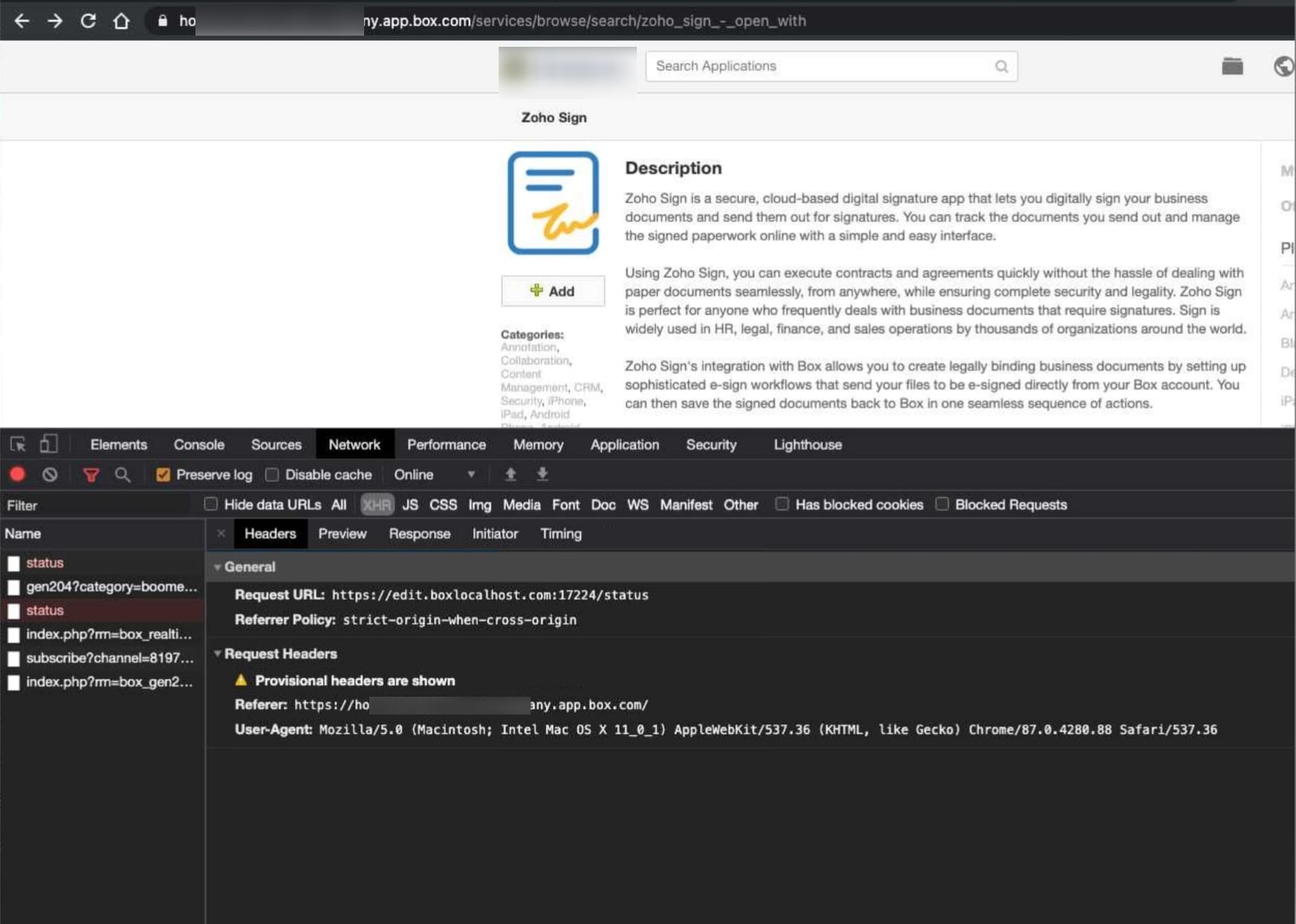This screenshot has height=924, width=1296.
Task: Select the Network tab
Action: coord(354,444)
